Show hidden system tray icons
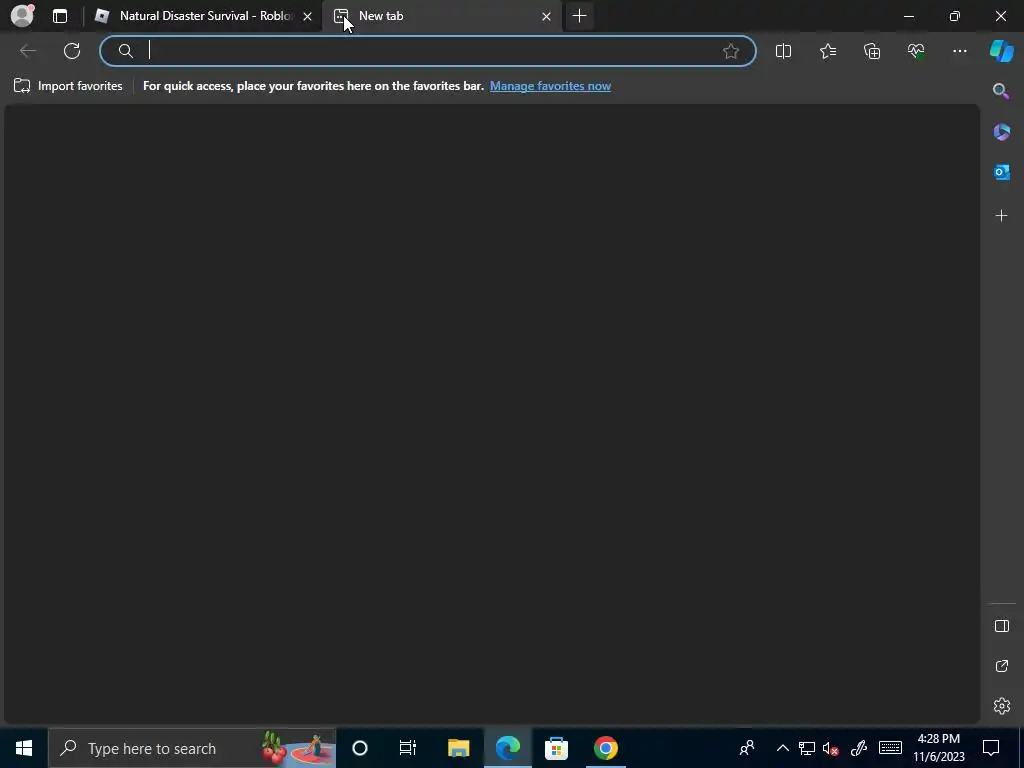Viewport: 1024px width, 768px height. (782, 748)
